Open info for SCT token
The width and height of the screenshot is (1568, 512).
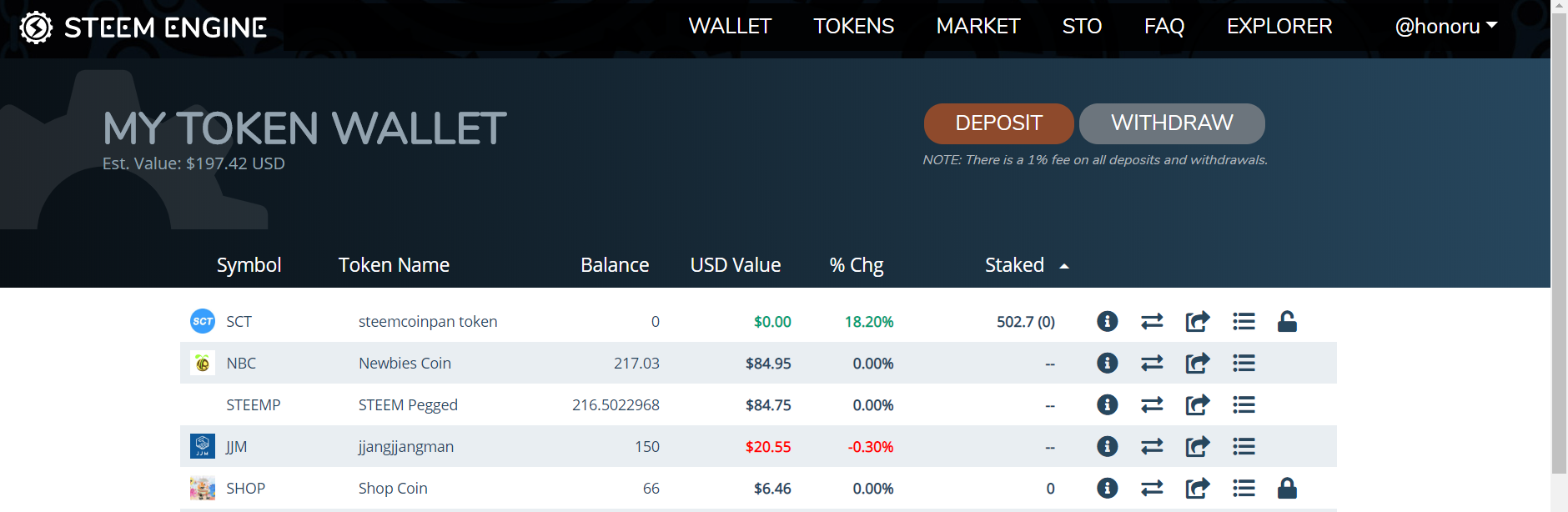1107,321
